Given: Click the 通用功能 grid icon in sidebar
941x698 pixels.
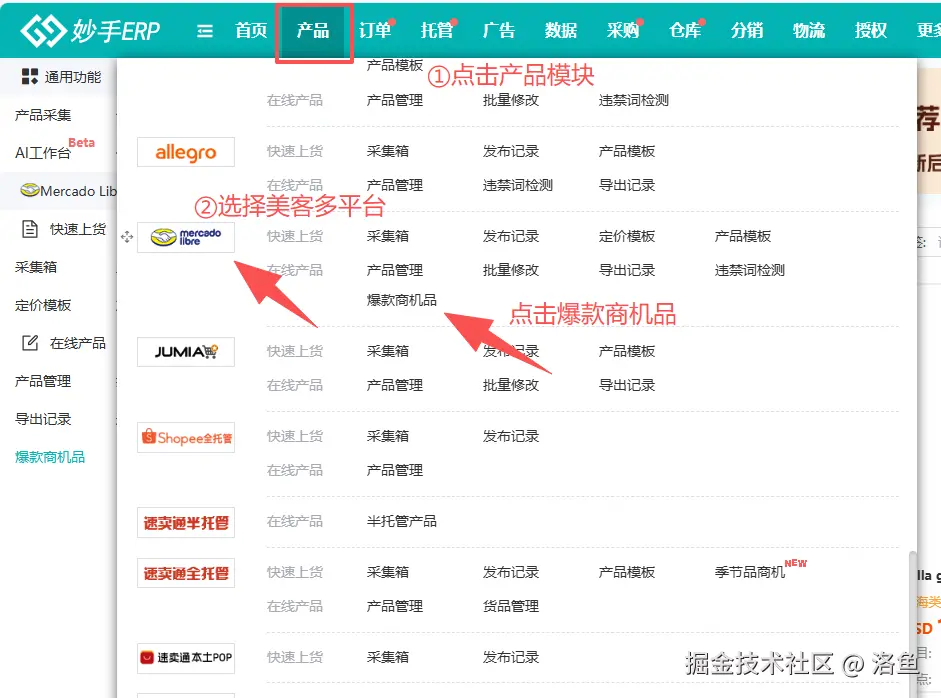Looking at the screenshot, I should 29,76.
